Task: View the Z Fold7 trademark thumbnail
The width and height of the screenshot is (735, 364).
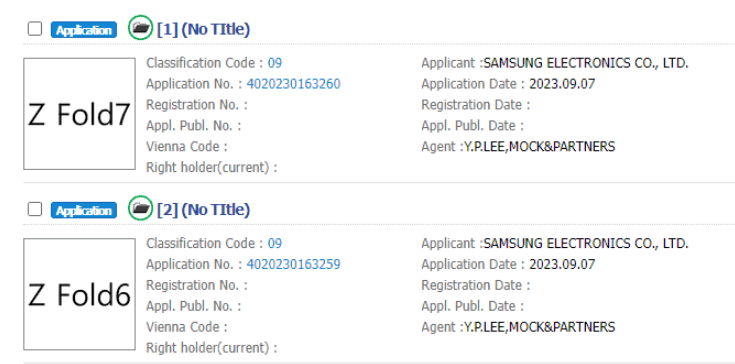Action: click(x=79, y=114)
